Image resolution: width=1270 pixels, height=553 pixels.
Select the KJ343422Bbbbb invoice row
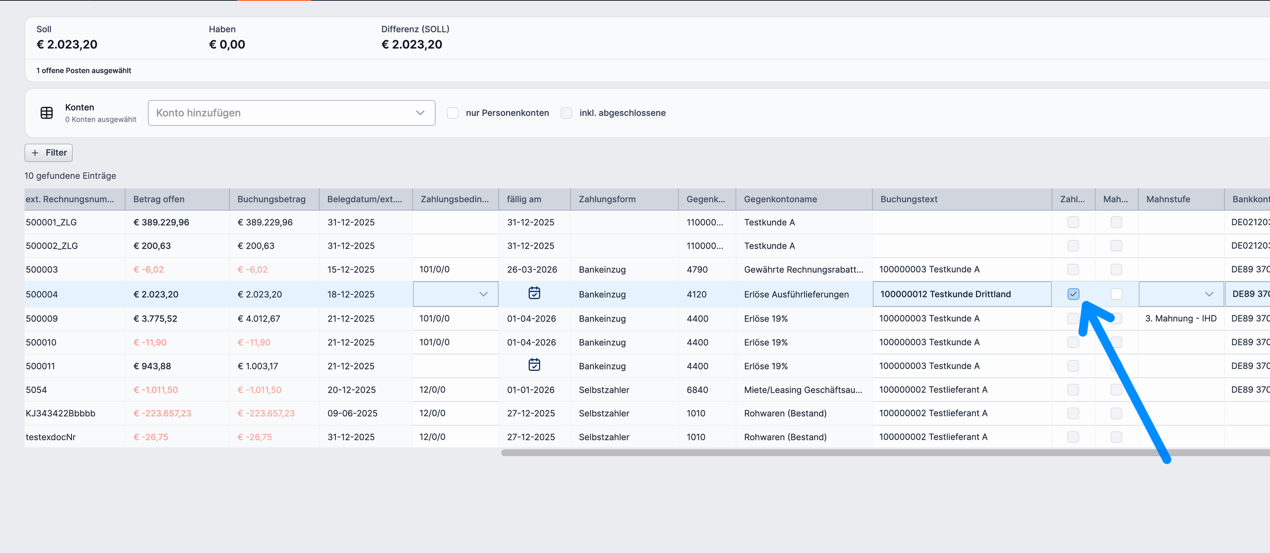(x=60, y=413)
